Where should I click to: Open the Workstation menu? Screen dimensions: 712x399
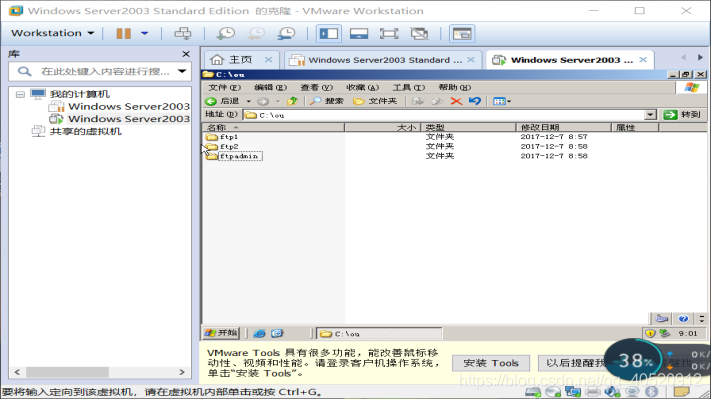(52, 33)
